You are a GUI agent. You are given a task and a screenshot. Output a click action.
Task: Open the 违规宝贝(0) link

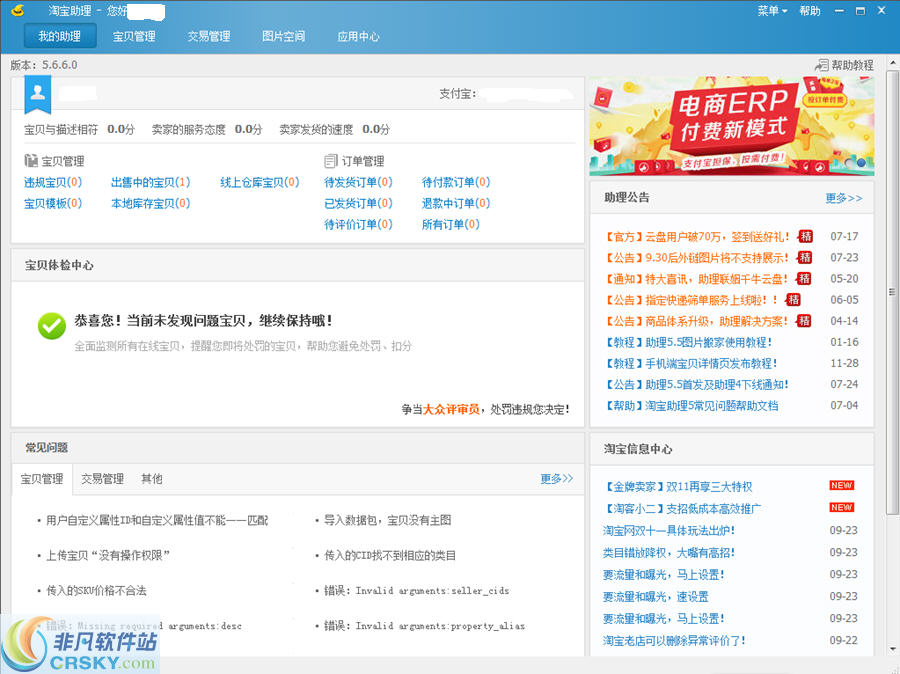coord(53,183)
